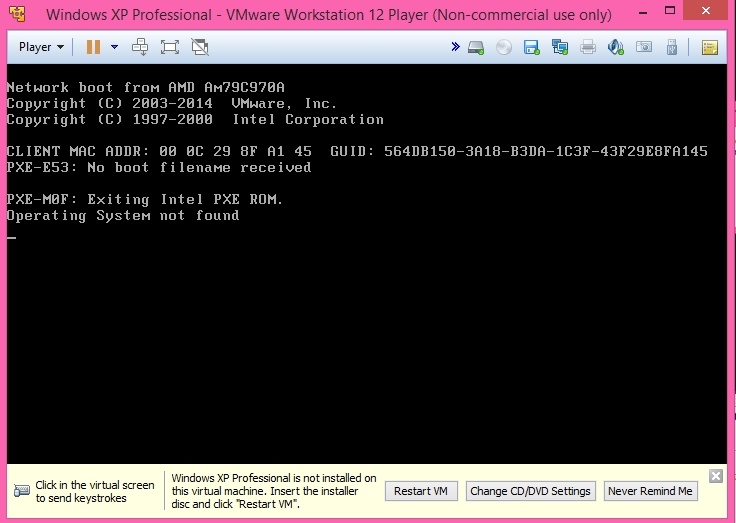Click the keyboard icon in hint bar
Screen dimensions: 736x523
[22, 491]
